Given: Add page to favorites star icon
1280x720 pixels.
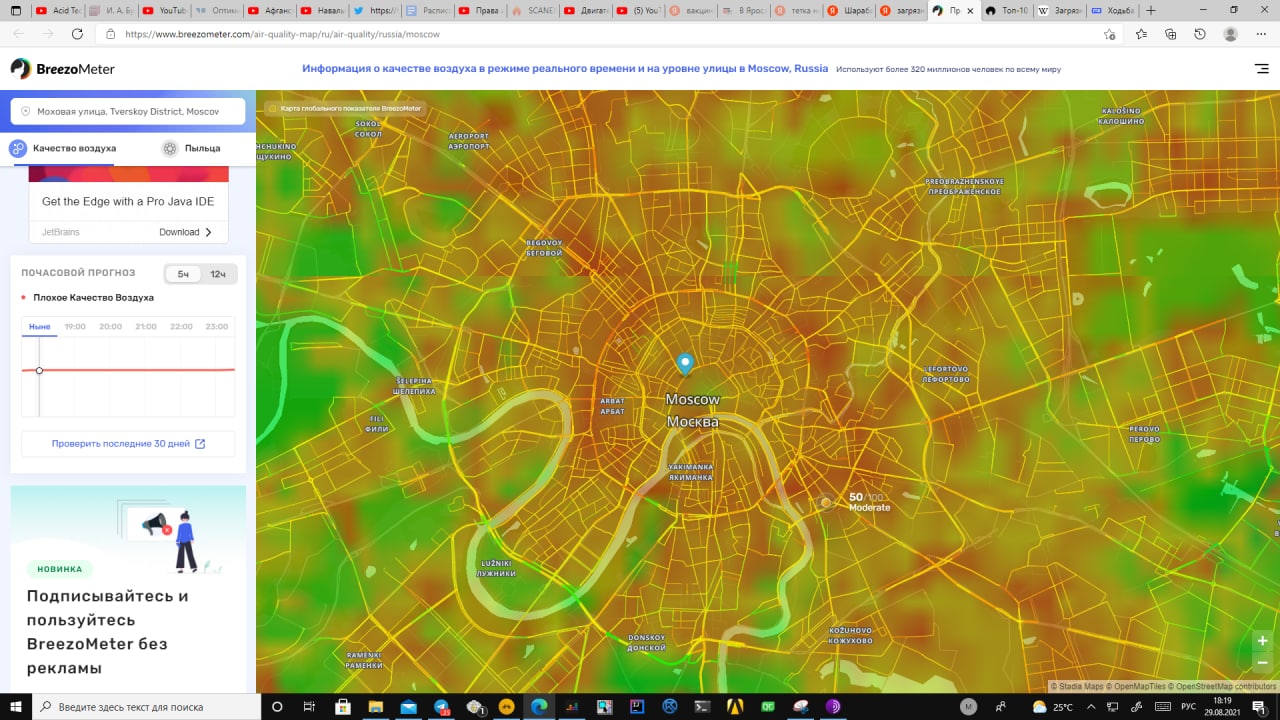Looking at the screenshot, I should (x=1110, y=34).
